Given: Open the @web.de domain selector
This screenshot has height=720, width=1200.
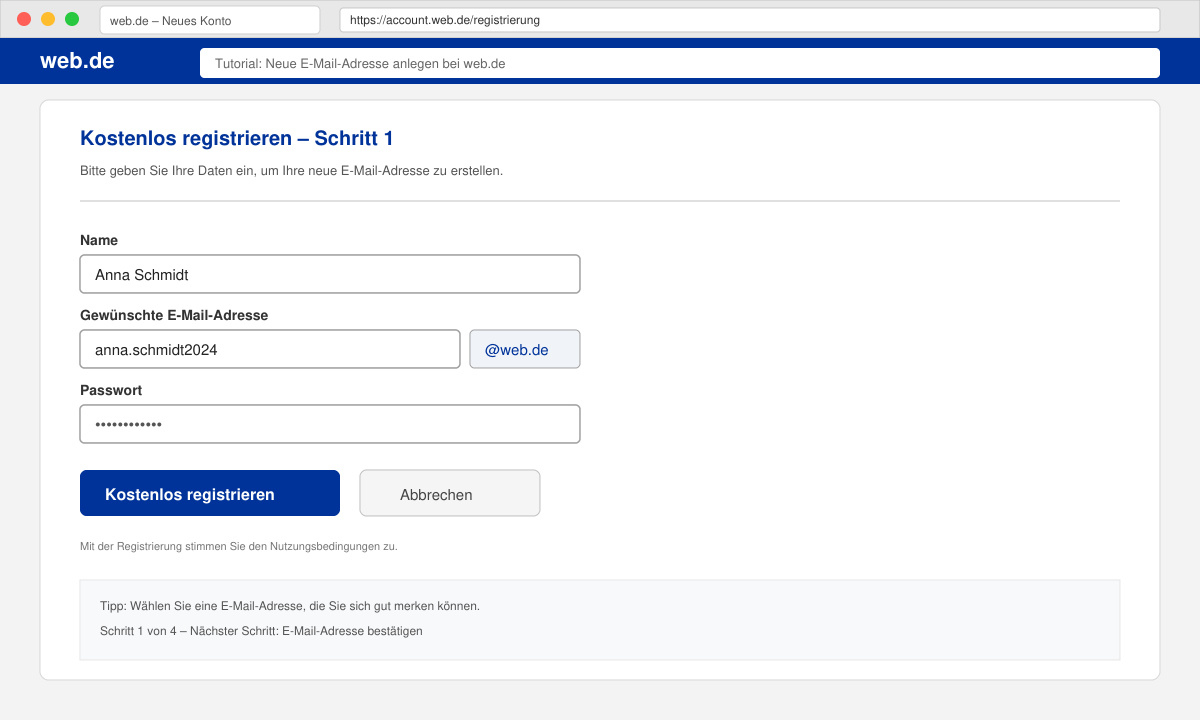Looking at the screenshot, I should 525,349.
